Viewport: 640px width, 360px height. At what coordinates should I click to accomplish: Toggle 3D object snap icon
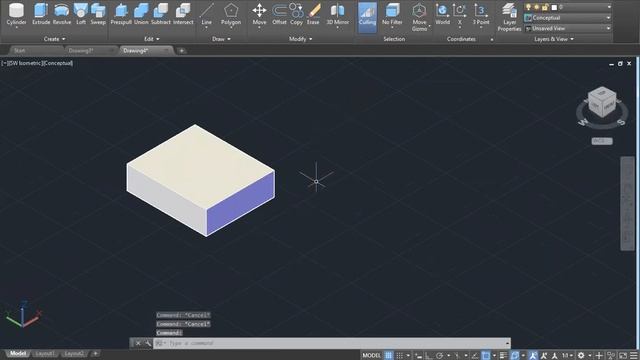(515, 356)
